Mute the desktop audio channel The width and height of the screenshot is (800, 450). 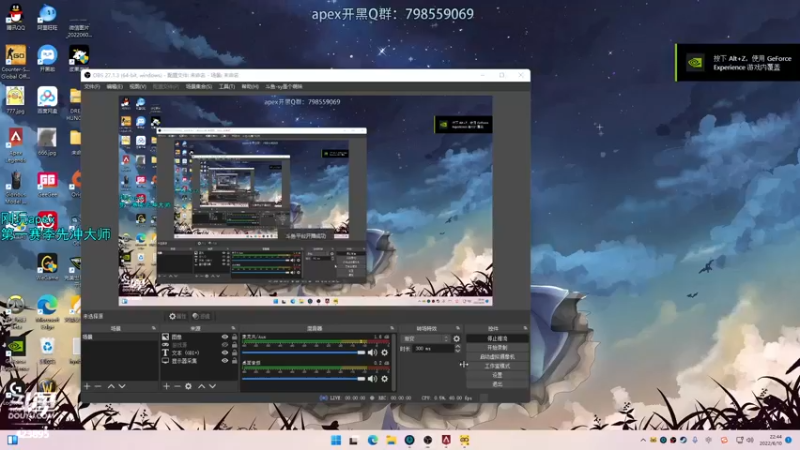tap(372, 379)
